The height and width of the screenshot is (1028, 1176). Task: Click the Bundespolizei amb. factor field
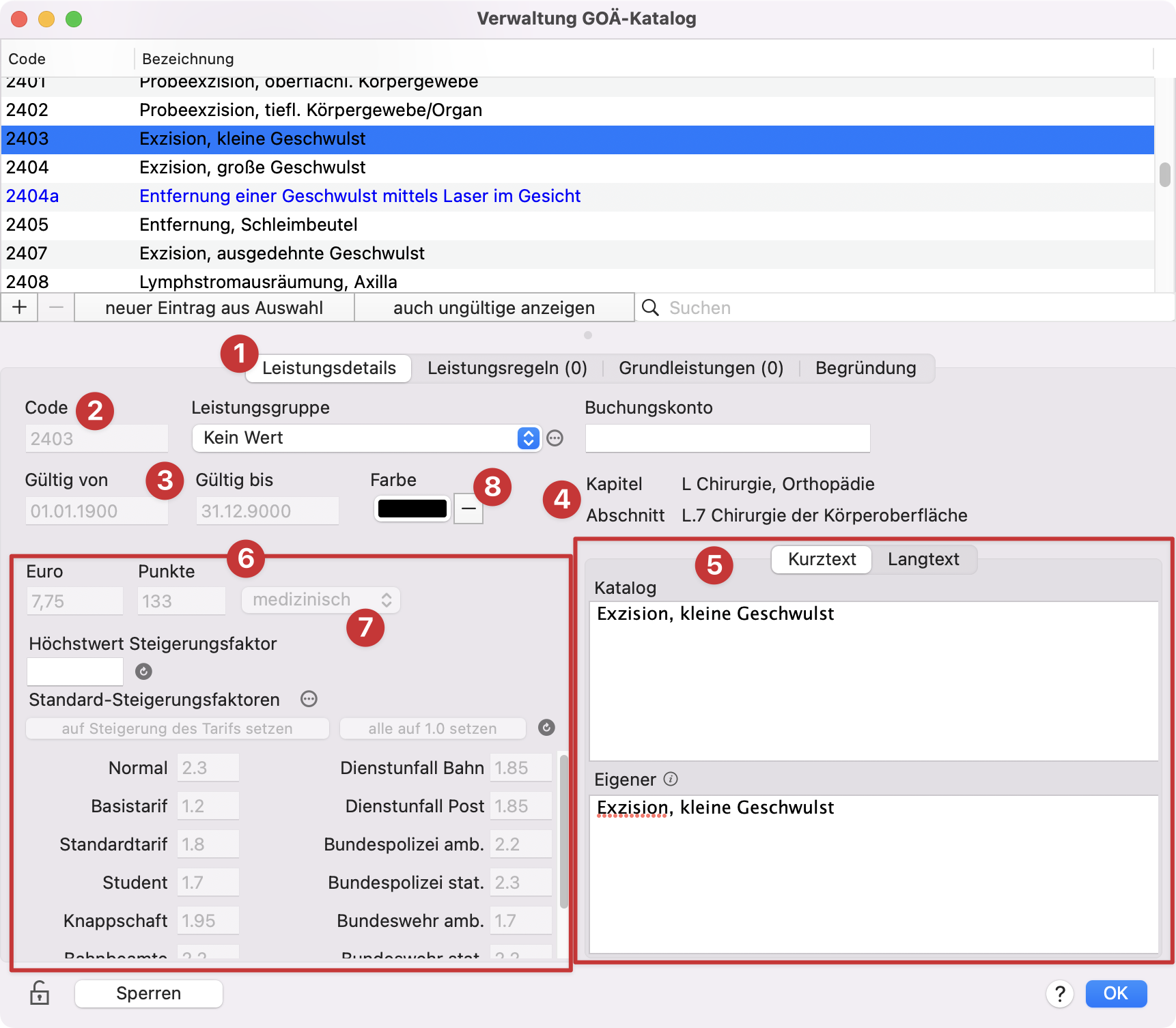click(521, 844)
